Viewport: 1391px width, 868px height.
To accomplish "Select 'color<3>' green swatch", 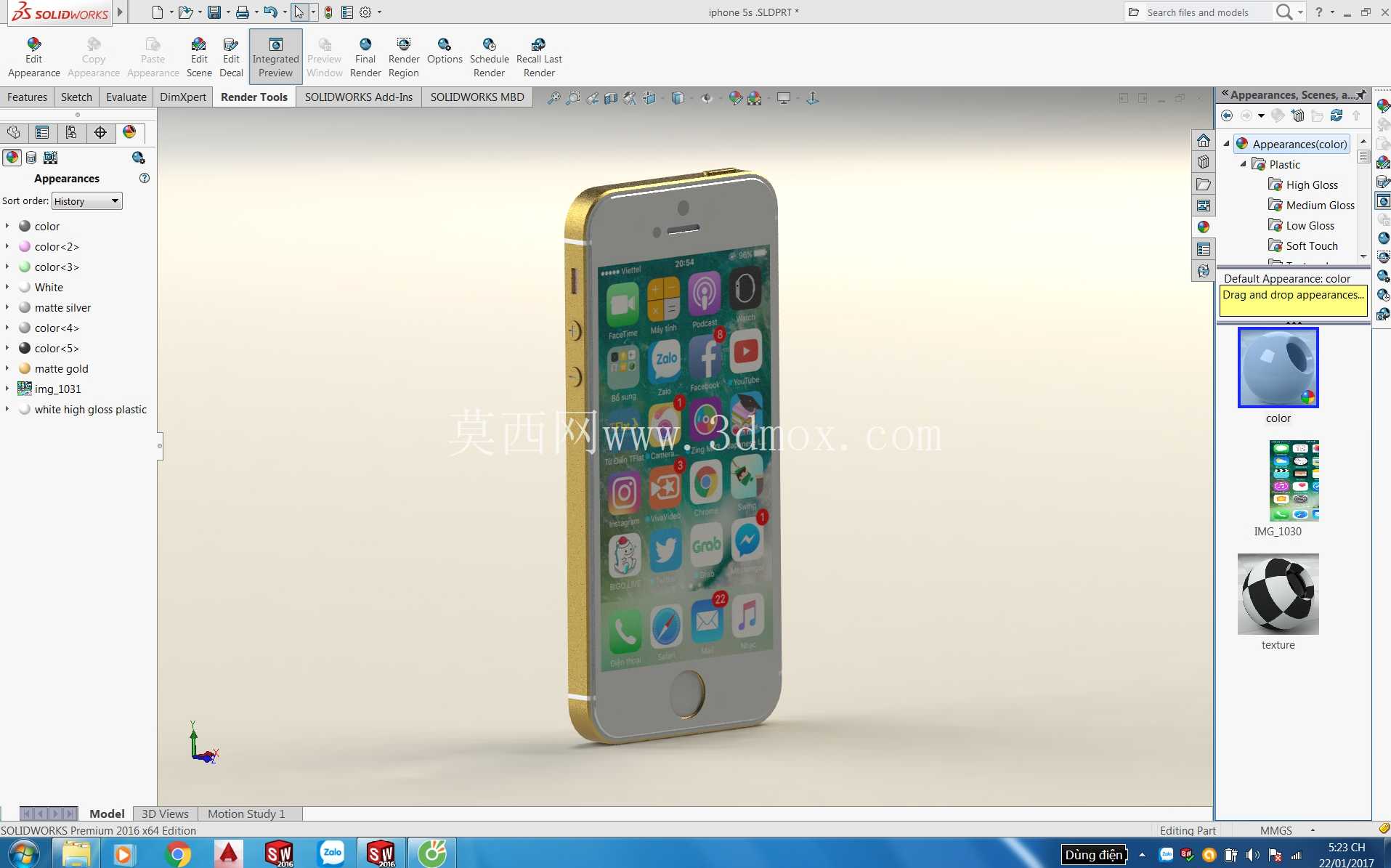I will 25,267.
